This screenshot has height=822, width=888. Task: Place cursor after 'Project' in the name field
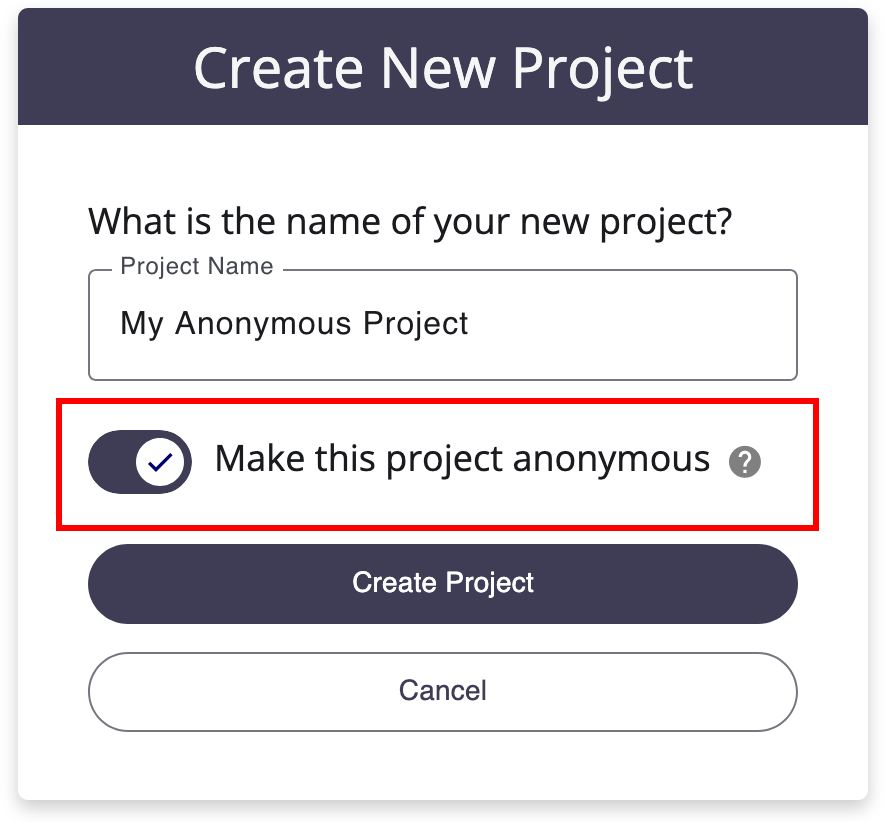coord(469,324)
